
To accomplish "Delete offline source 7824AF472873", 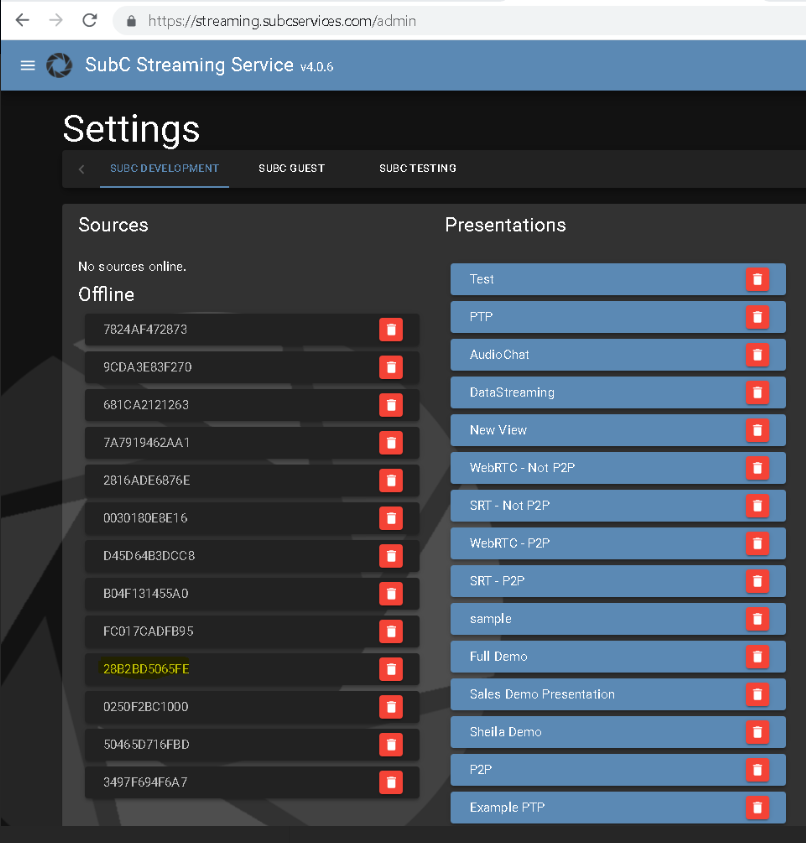I will 391,329.
